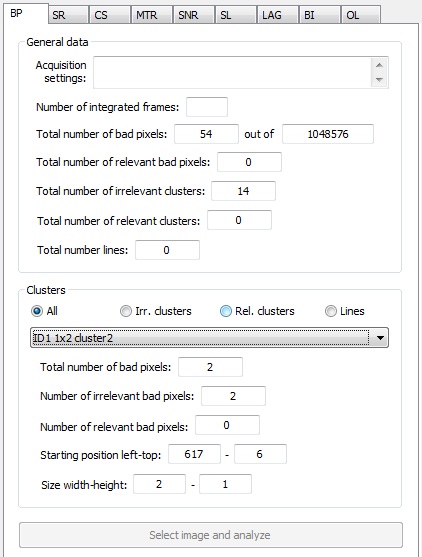
Task: Switch to the SNR tab
Action: pyautogui.click(x=194, y=15)
